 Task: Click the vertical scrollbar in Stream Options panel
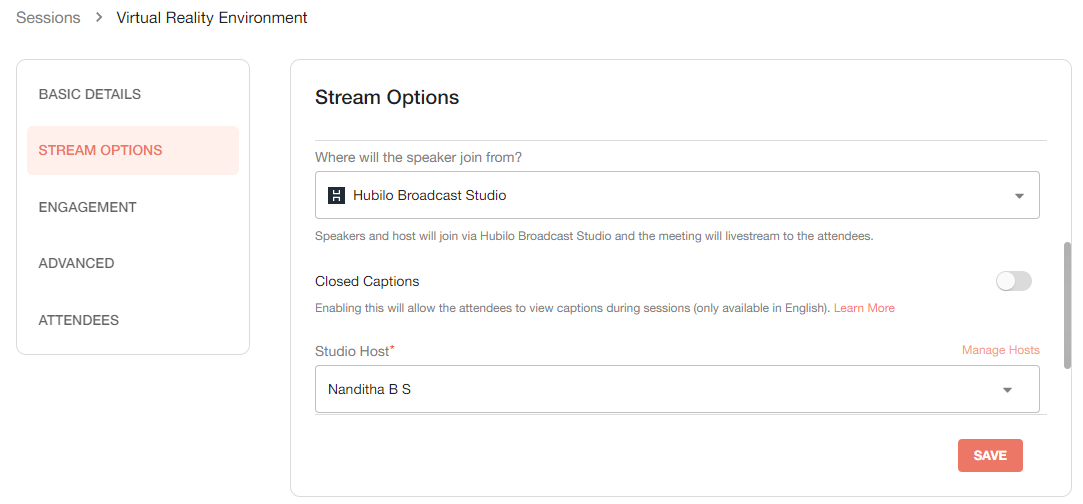pyautogui.click(x=1067, y=305)
